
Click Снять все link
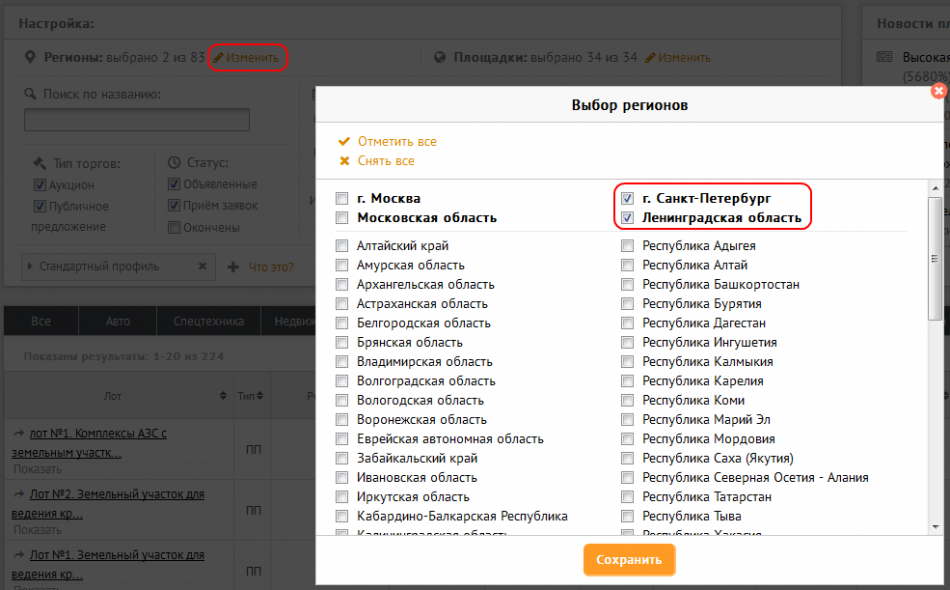click(386, 161)
